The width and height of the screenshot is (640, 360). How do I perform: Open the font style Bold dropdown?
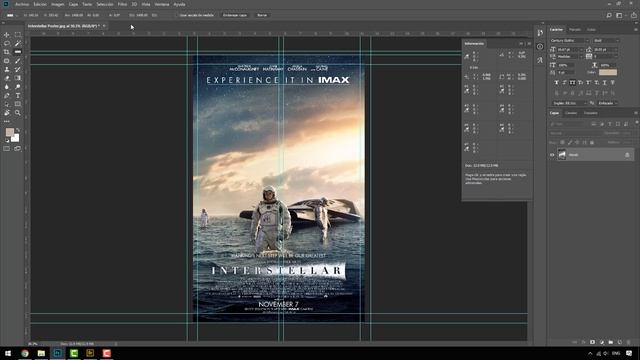[607, 40]
